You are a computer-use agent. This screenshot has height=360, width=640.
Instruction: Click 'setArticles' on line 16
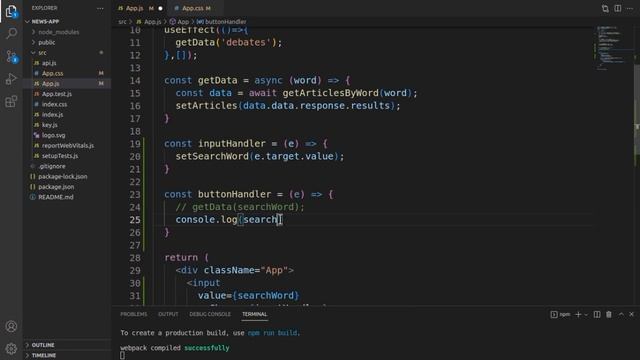[x=207, y=106]
